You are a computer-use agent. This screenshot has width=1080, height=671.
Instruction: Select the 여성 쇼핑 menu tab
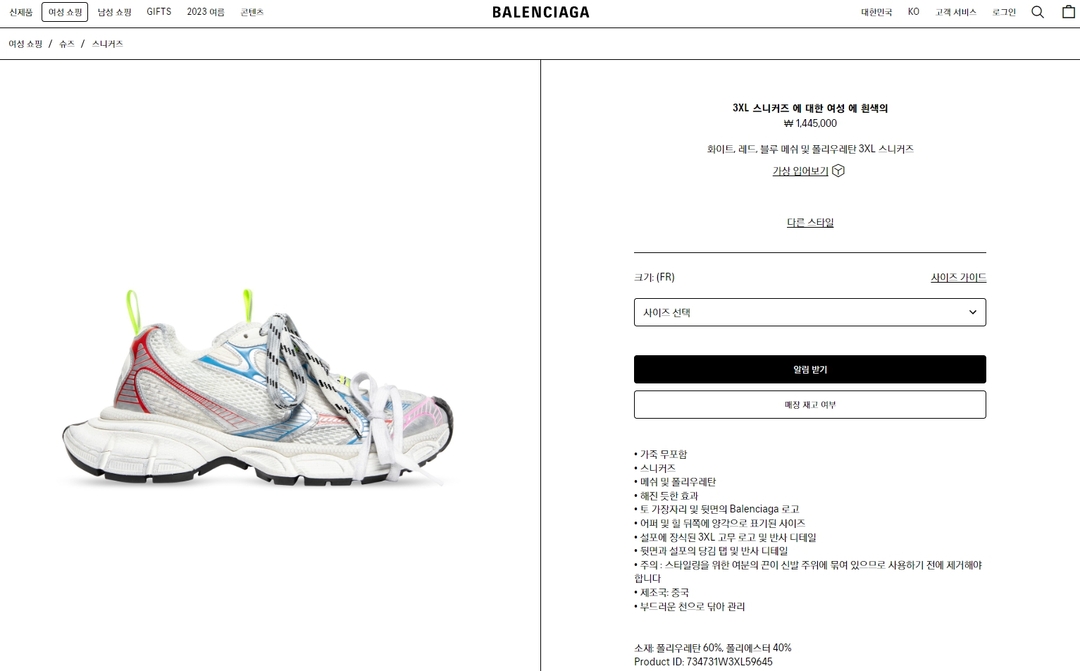65,12
